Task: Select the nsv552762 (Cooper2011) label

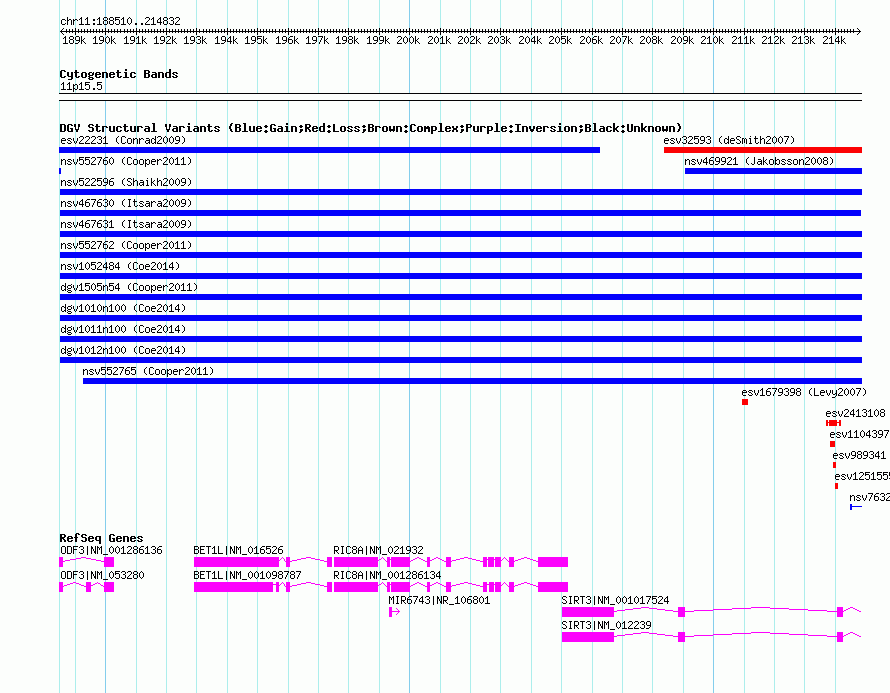Action: [126, 245]
